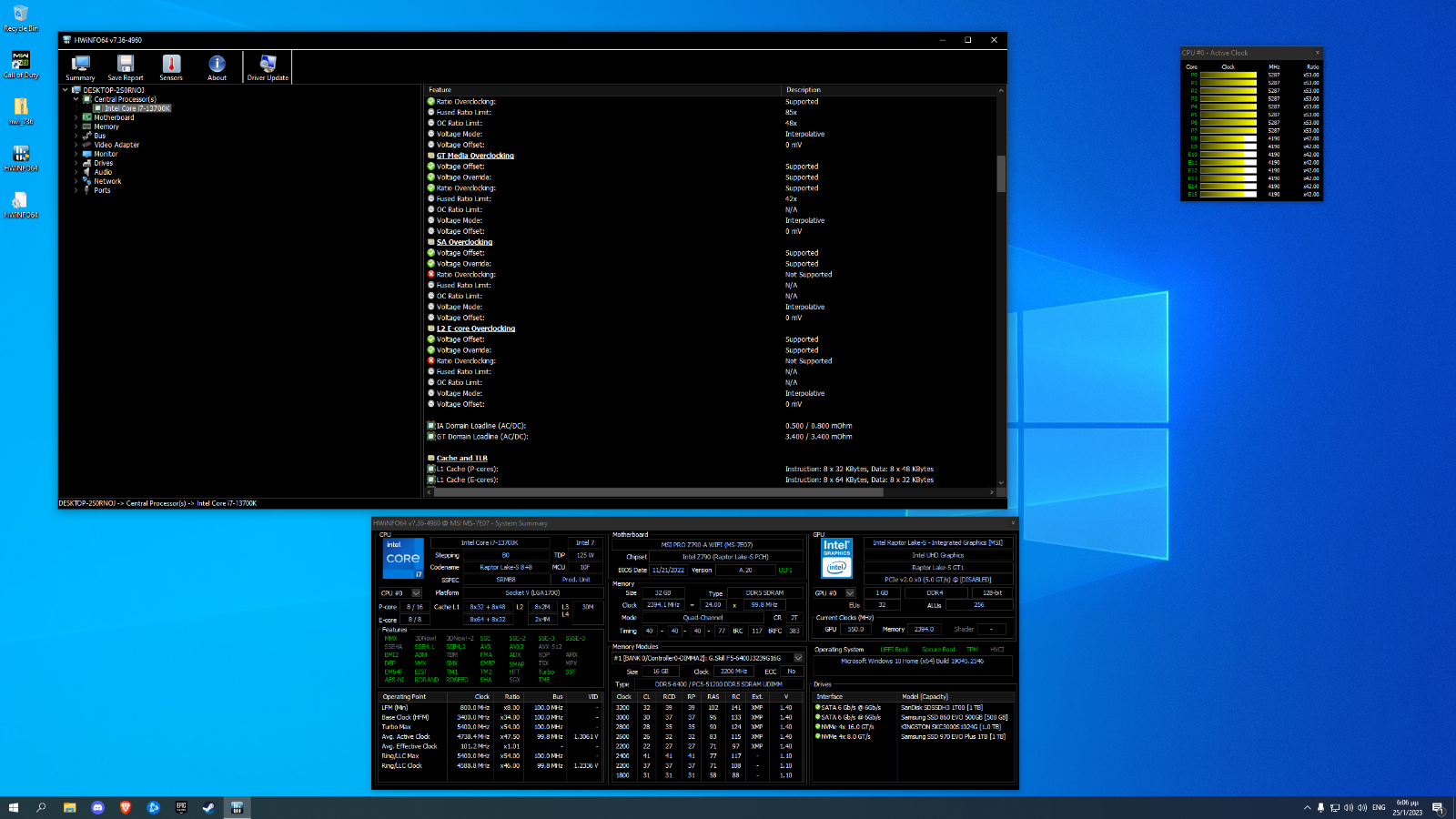The image size is (1456, 819).
Task: Select the Video Adapter tree item
Action: [x=116, y=145]
